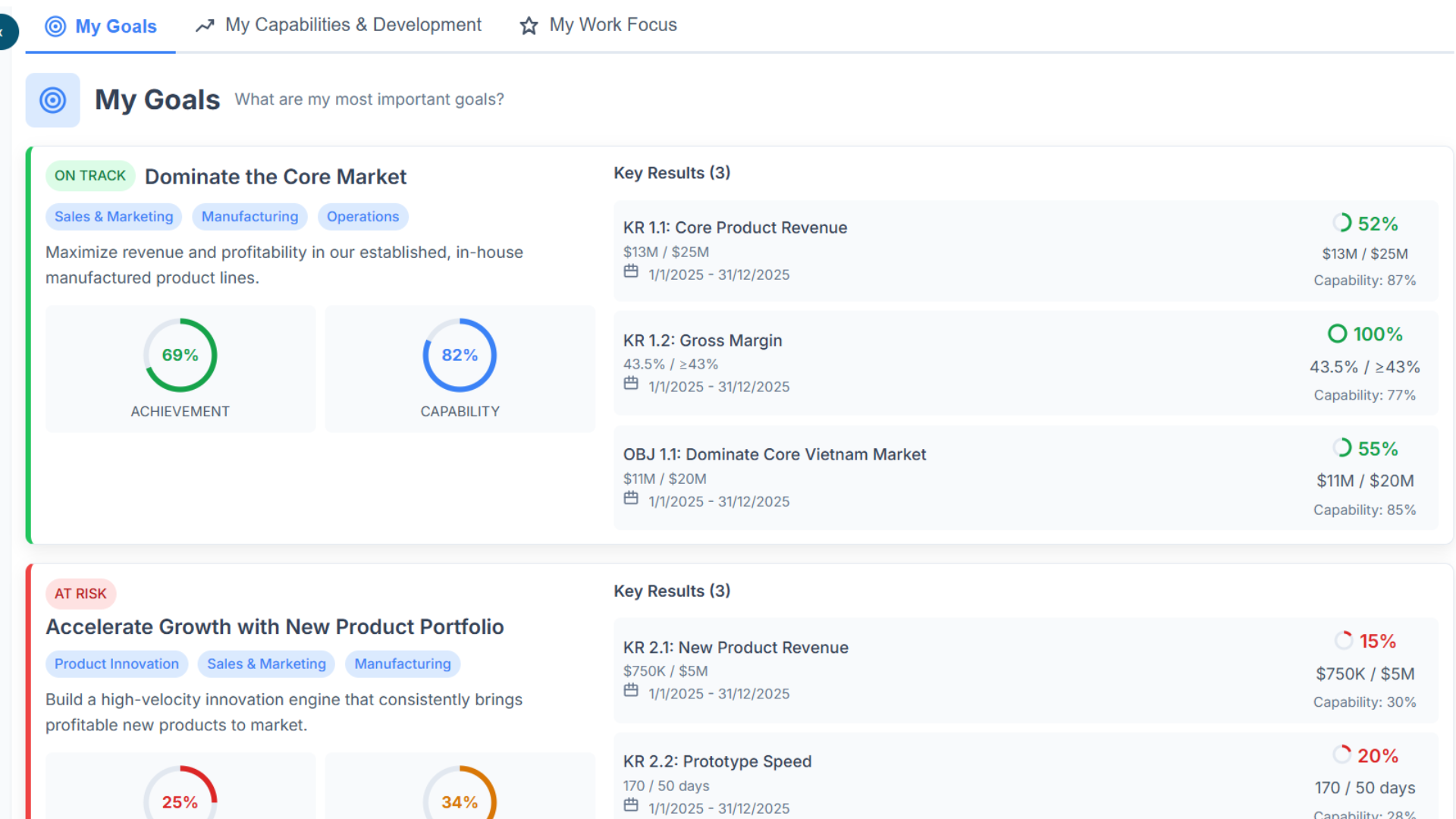Click the 69% Achievement progress circle
Viewport: 1456px width, 819px height.
click(180, 355)
